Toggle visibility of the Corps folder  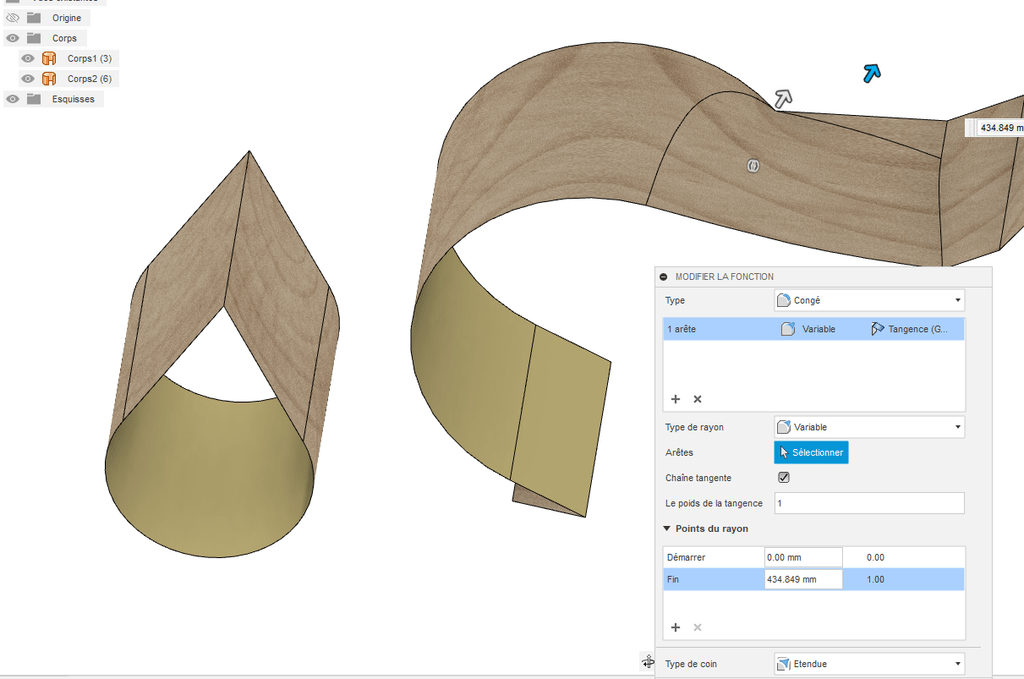click(12, 38)
